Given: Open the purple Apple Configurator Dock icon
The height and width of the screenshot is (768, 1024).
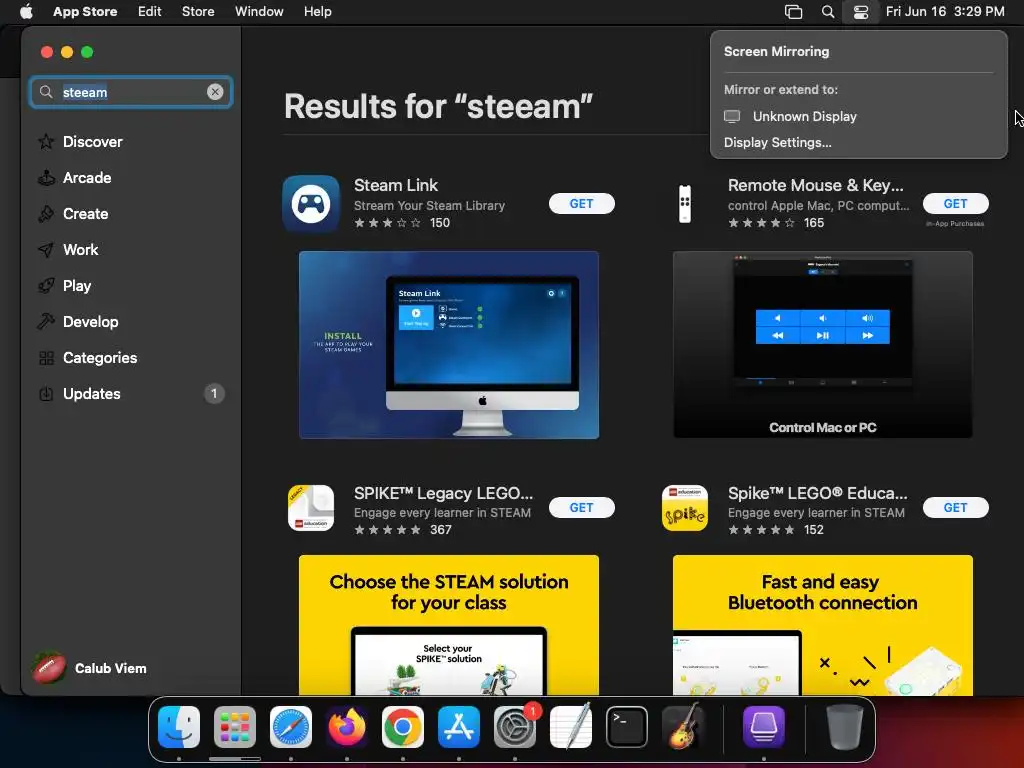Looking at the screenshot, I should [x=764, y=727].
